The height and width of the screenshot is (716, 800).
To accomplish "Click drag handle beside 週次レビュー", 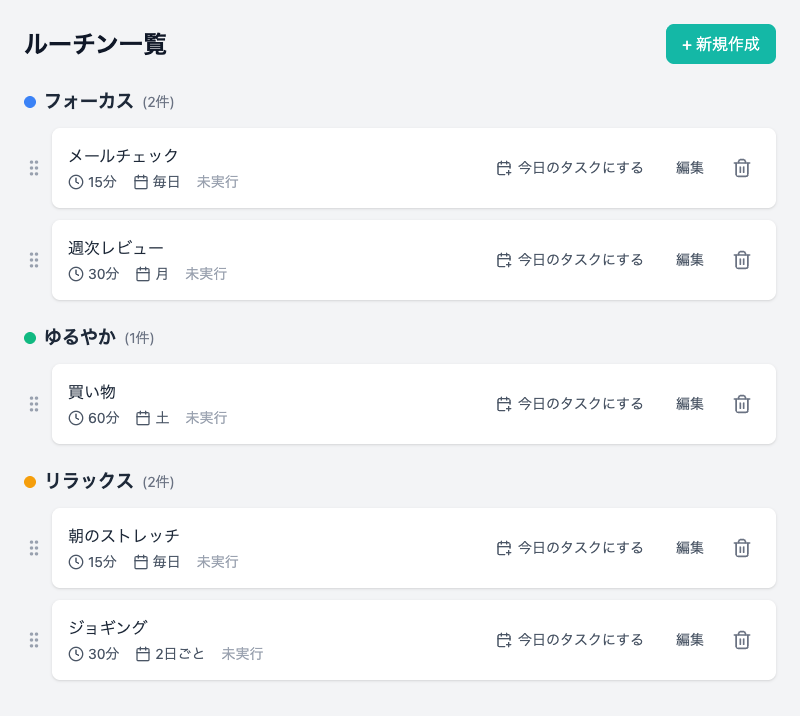I will [34, 260].
